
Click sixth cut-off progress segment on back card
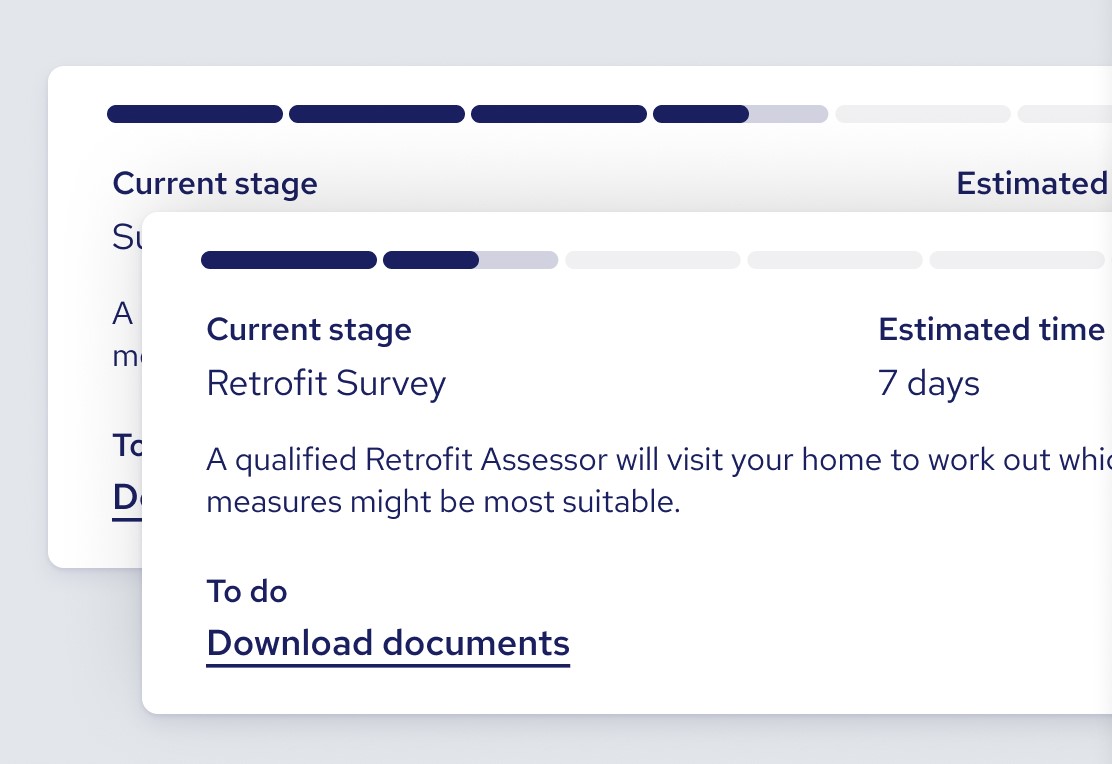(x=1065, y=114)
